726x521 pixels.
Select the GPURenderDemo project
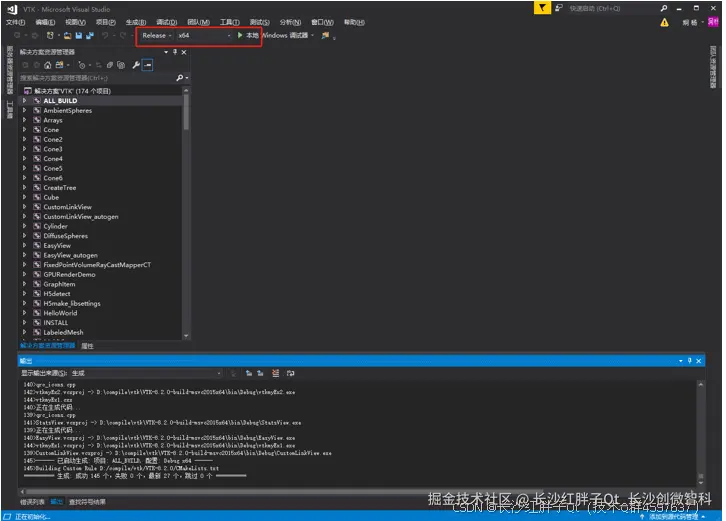pos(69,275)
